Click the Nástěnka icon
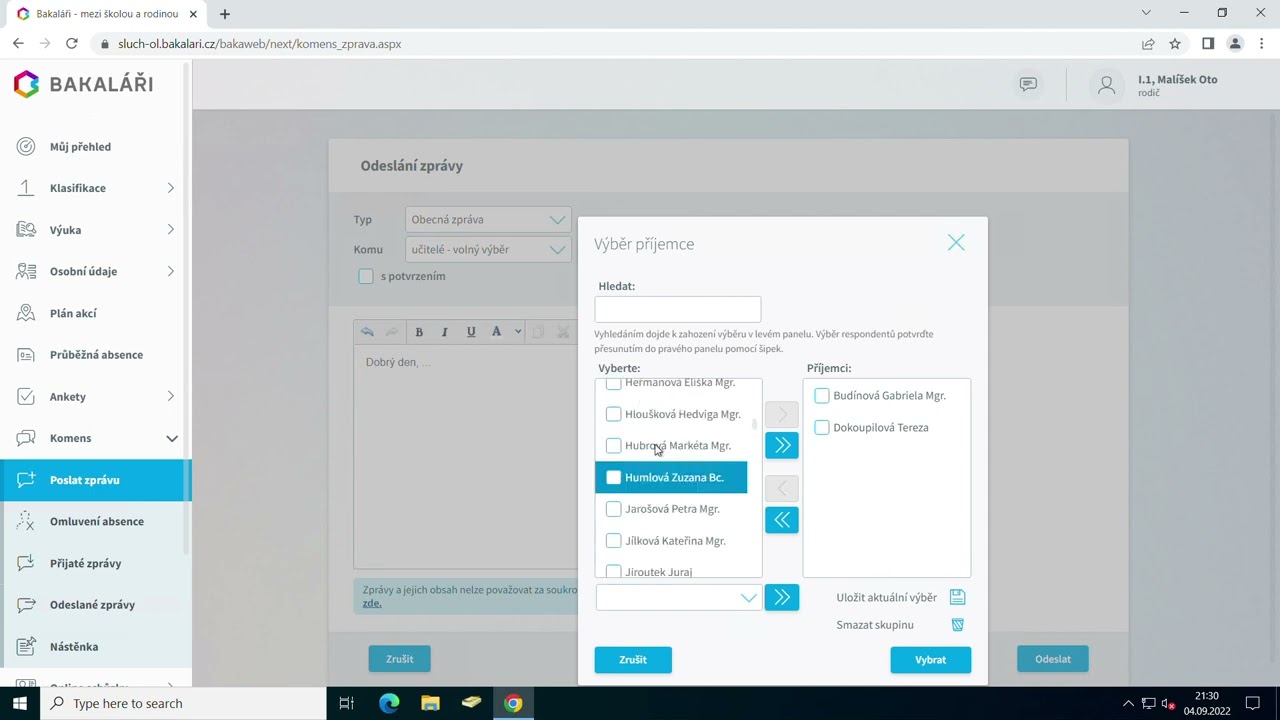Image resolution: width=1280 pixels, height=720 pixels. tap(26, 646)
